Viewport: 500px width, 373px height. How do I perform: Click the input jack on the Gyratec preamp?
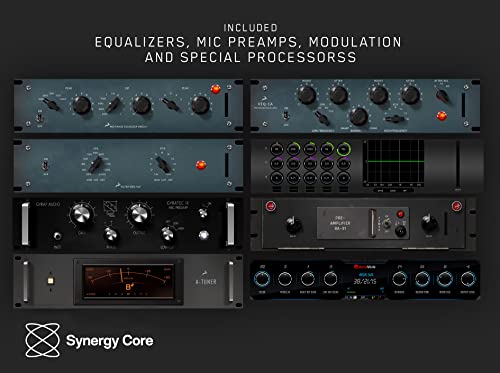click(57, 236)
